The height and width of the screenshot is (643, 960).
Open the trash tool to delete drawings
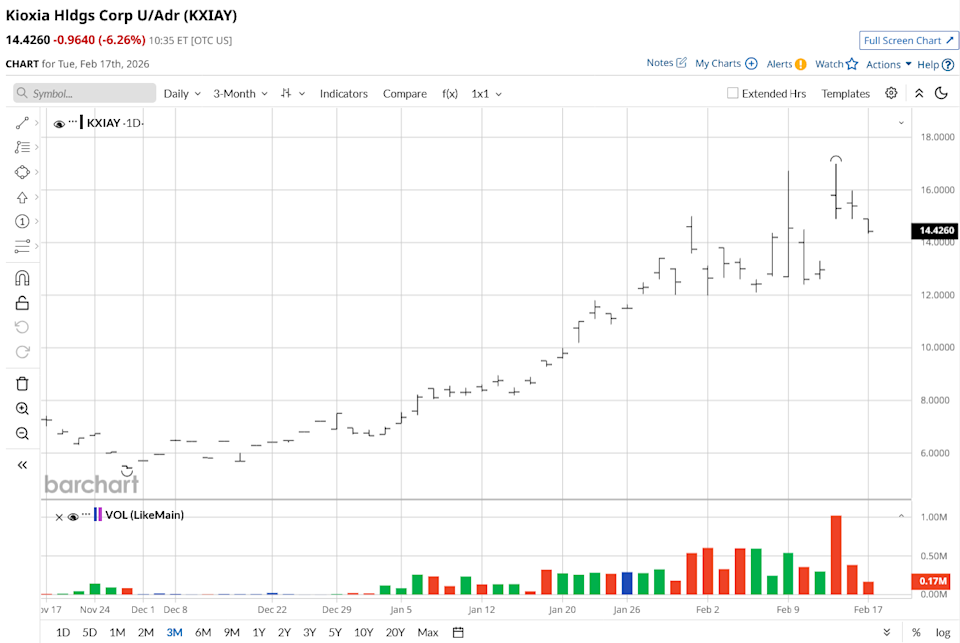tap(22, 383)
